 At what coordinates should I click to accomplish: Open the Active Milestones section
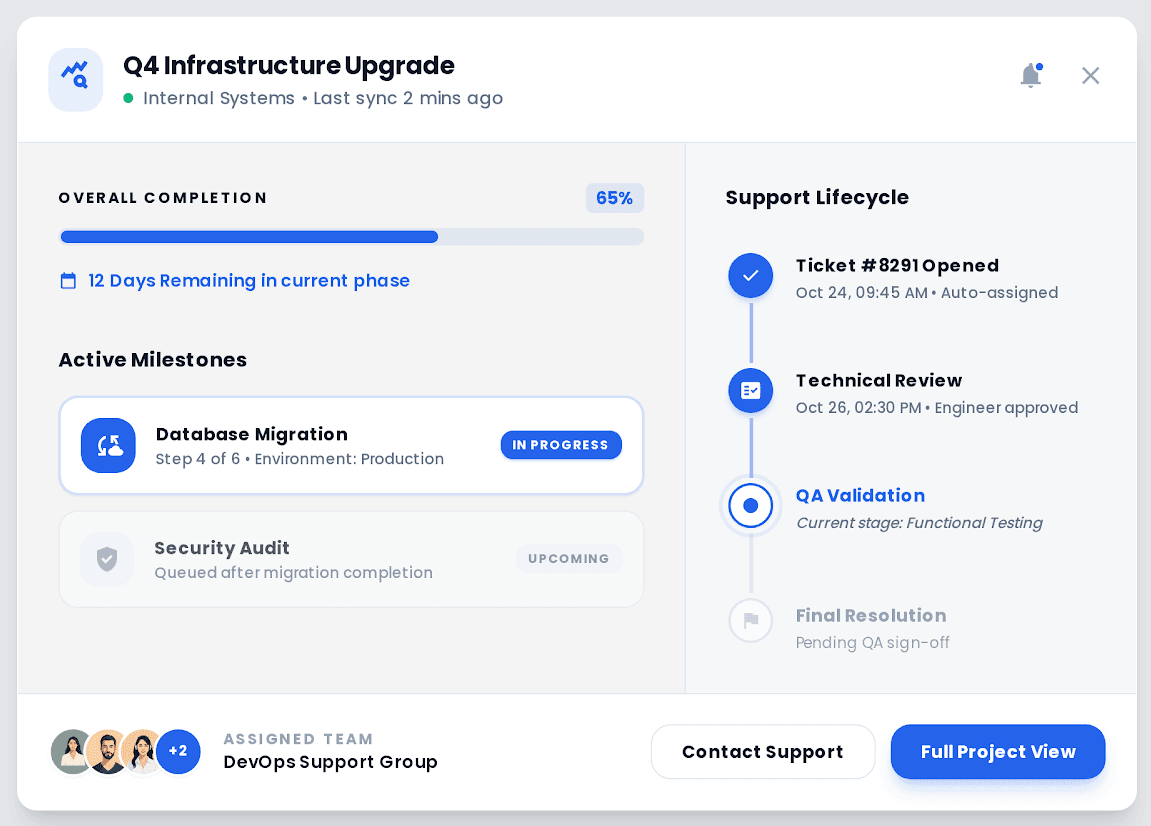pyautogui.click(x=152, y=359)
